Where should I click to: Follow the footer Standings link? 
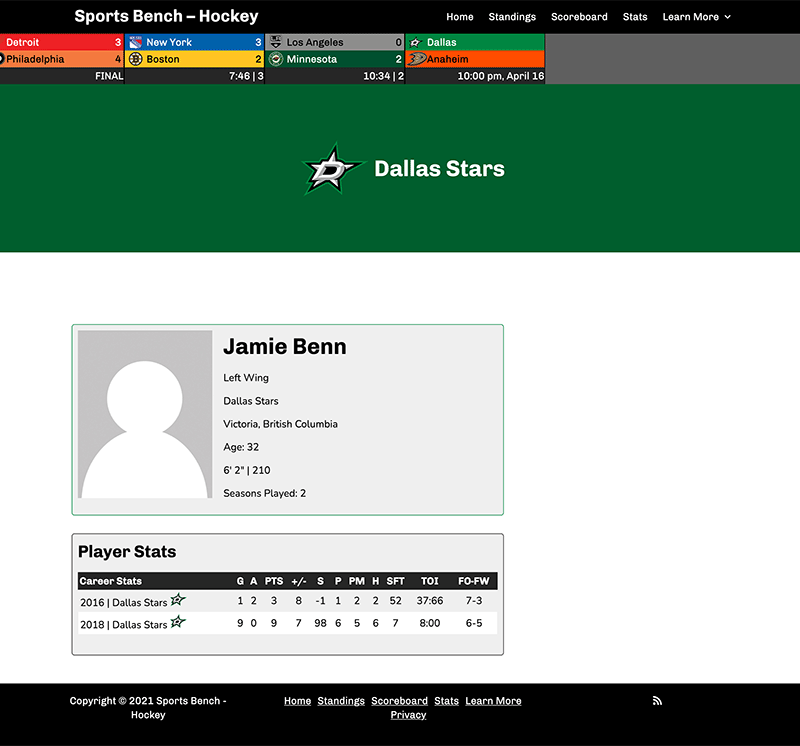341,701
